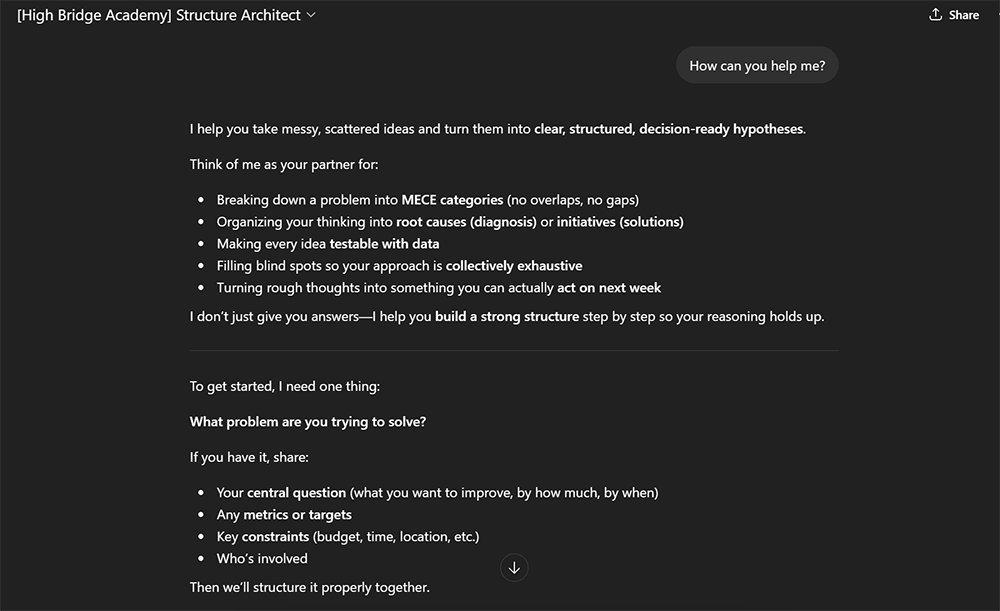
Task: Click the 'Who's involved' bullet item
Action: tap(262, 559)
